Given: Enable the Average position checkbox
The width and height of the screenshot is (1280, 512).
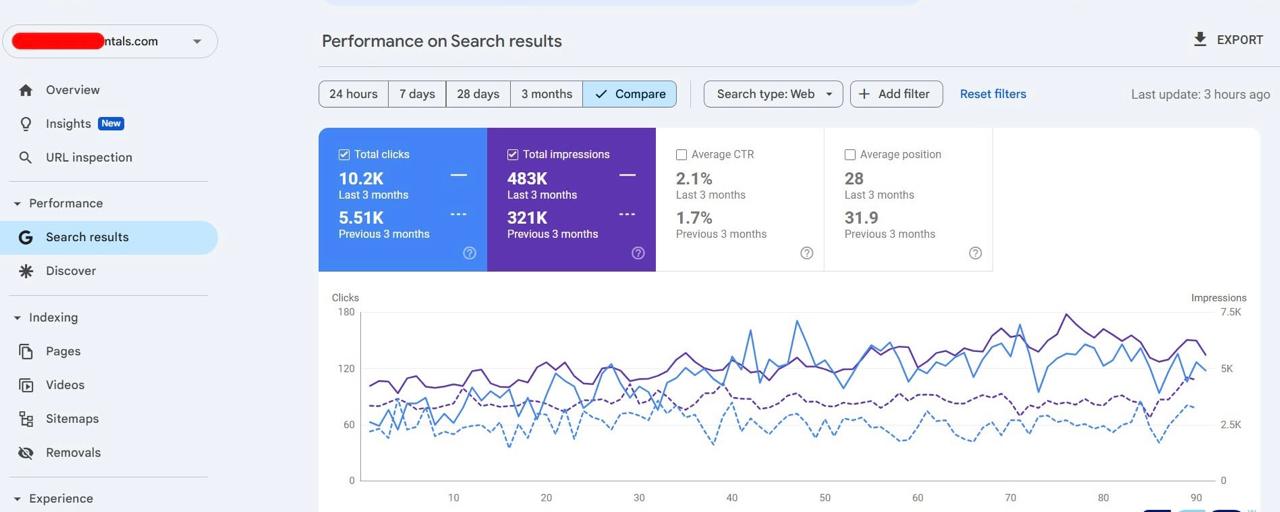Looking at the screenshot, I should [x=850, y=155].
